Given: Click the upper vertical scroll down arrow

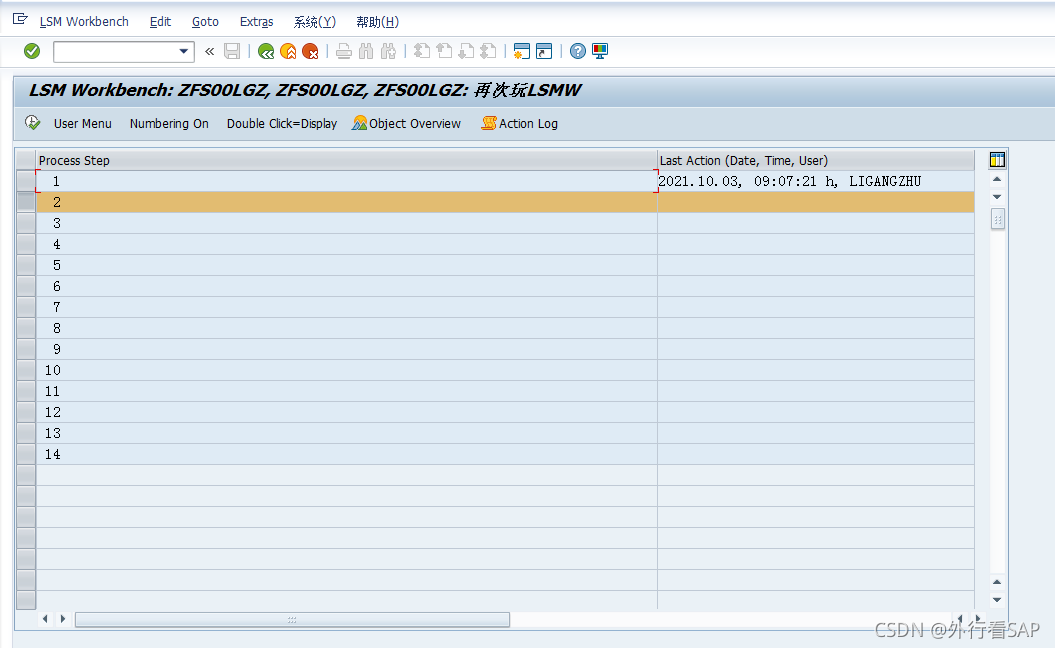Looking at the screenshot, I should (x=997, y=197).
